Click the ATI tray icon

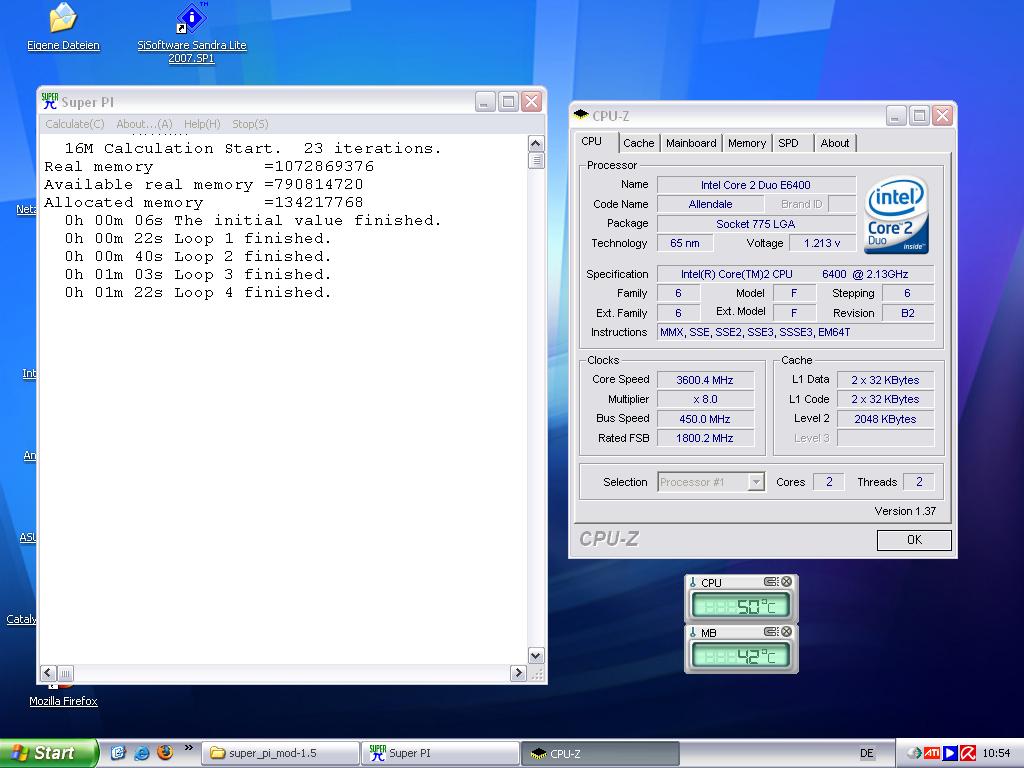pos(932,753)
